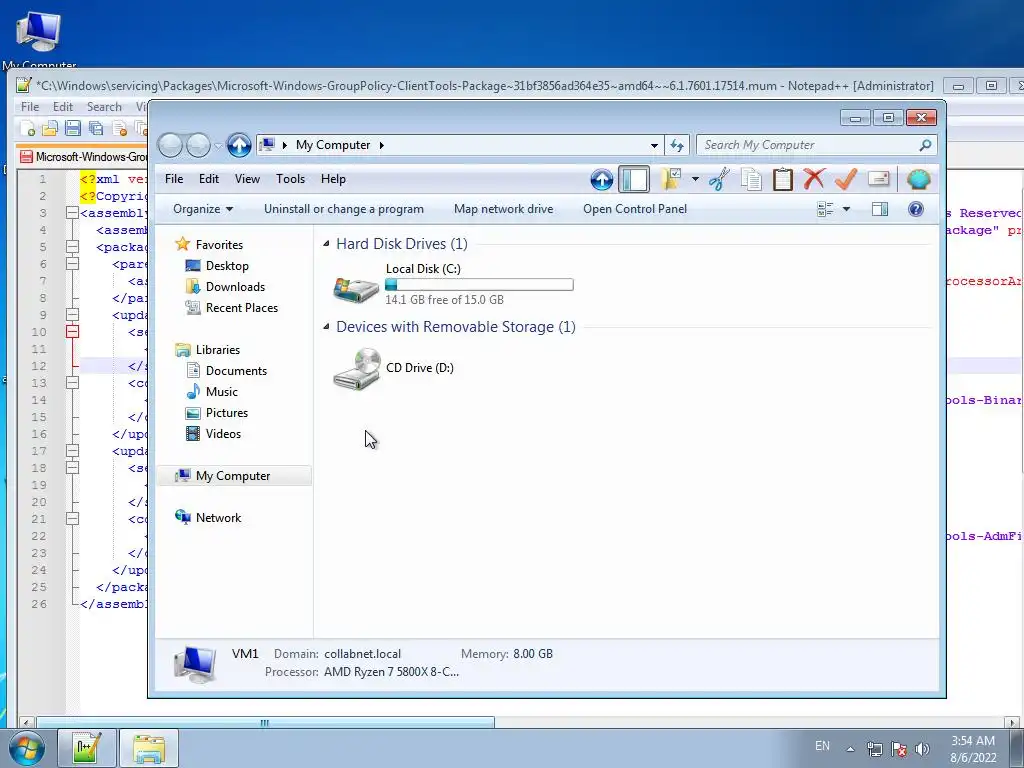The width and height of the screenshot is (1024, 768).
Task: Click Map network drive
Action: tap(504, 209)
